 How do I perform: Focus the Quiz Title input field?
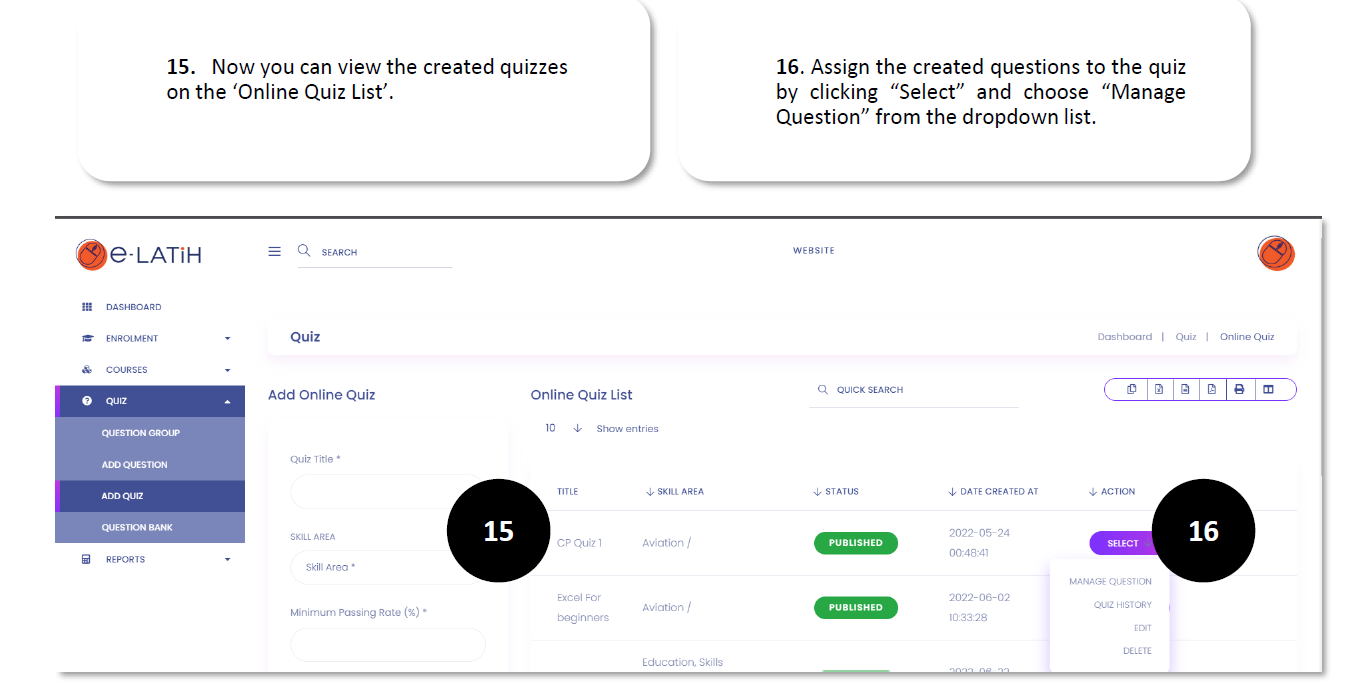[x=388, y=491]
